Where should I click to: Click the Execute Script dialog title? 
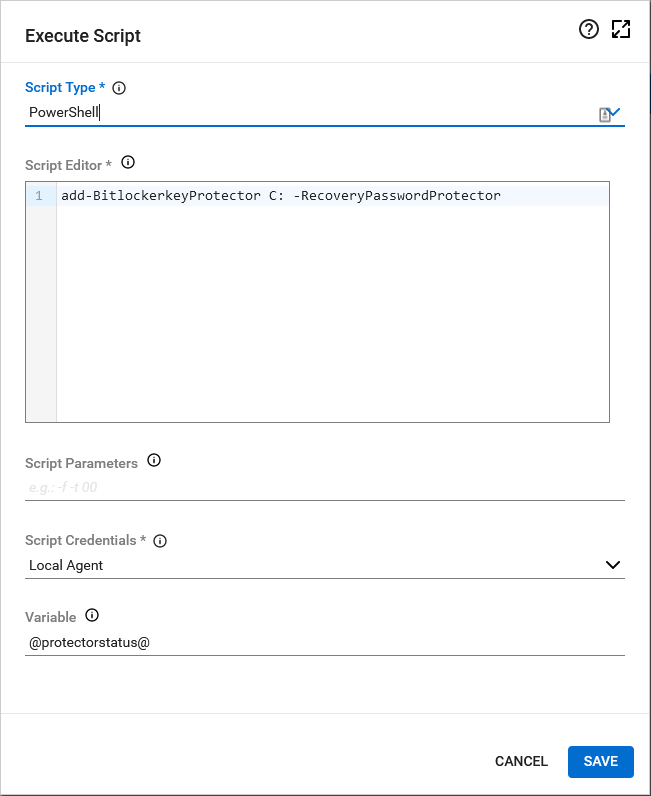(x=83, y=36)
